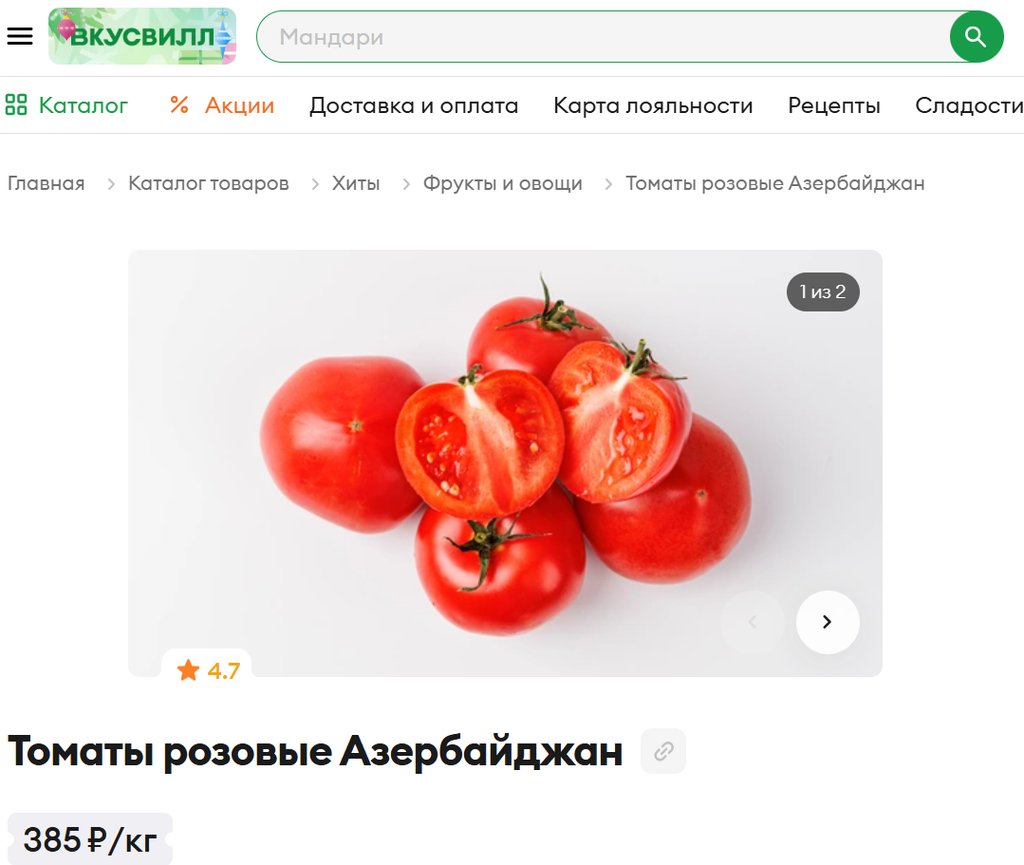Screen dimensions: 1024x865
Task: Open the hamburger menu
Action: [x=20, y=36]
